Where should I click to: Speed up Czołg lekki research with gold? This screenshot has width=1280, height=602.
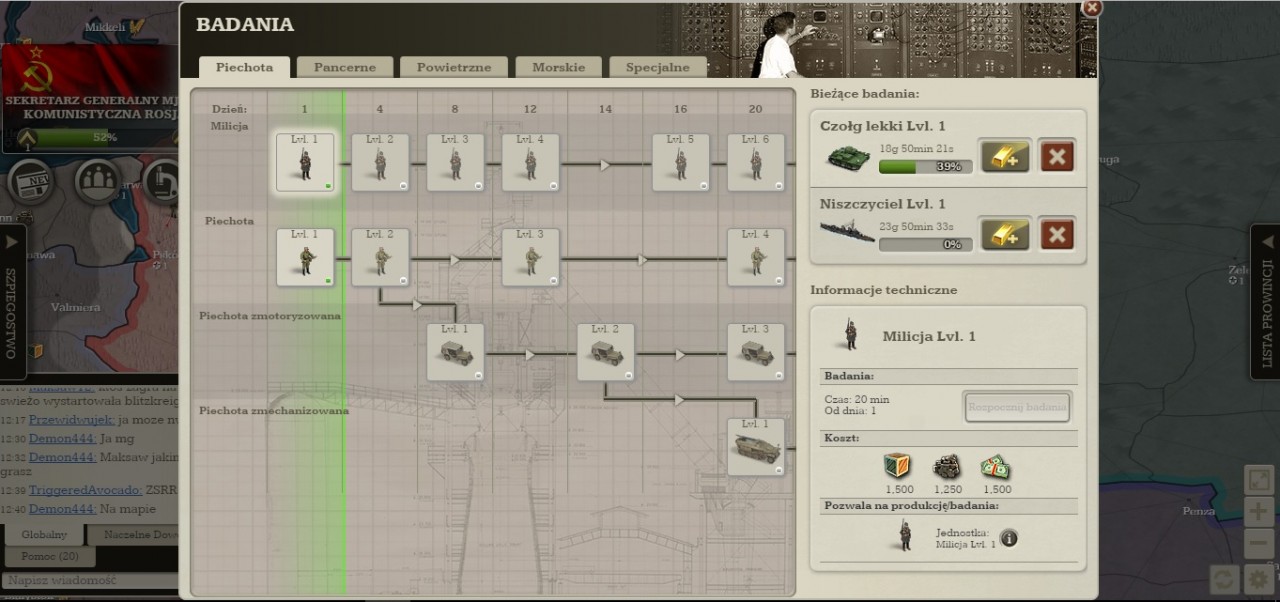1005,156
